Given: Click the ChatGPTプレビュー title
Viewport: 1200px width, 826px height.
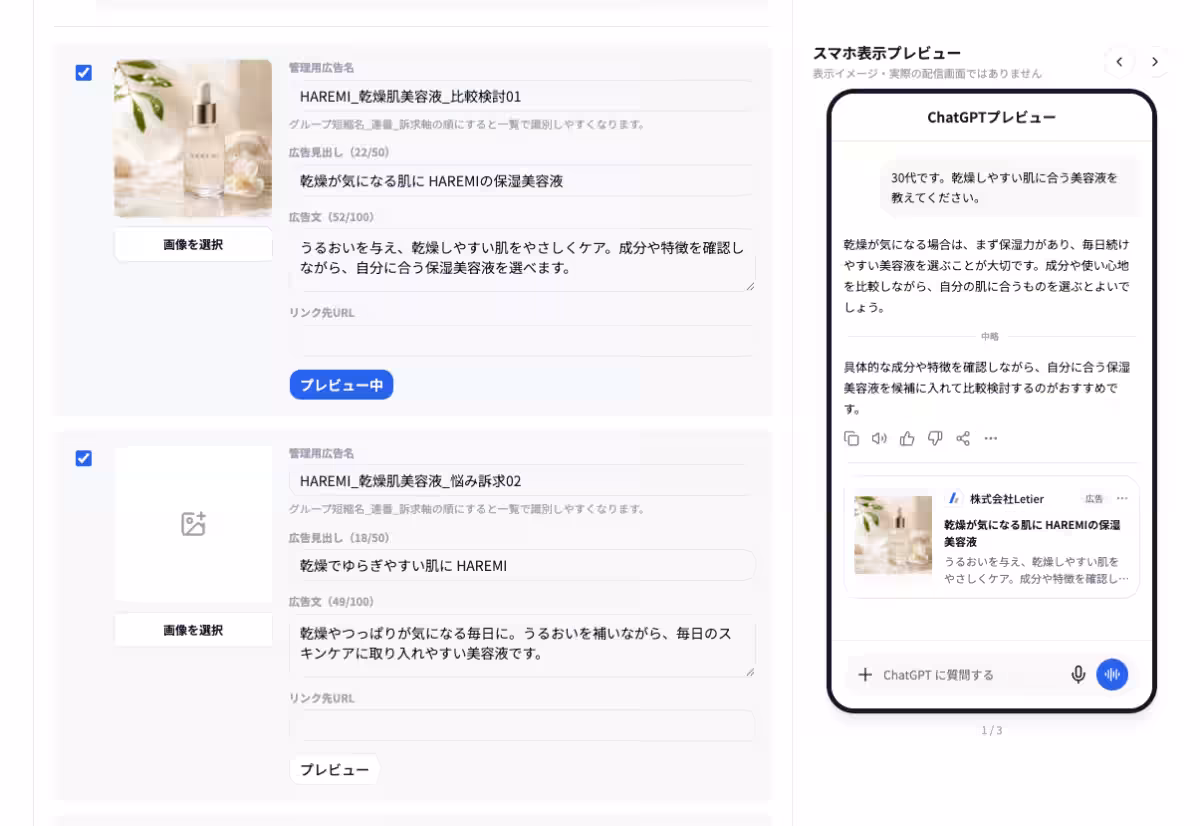Looking at the screenshot, I should pyautogui.click(x=991, y=117).
